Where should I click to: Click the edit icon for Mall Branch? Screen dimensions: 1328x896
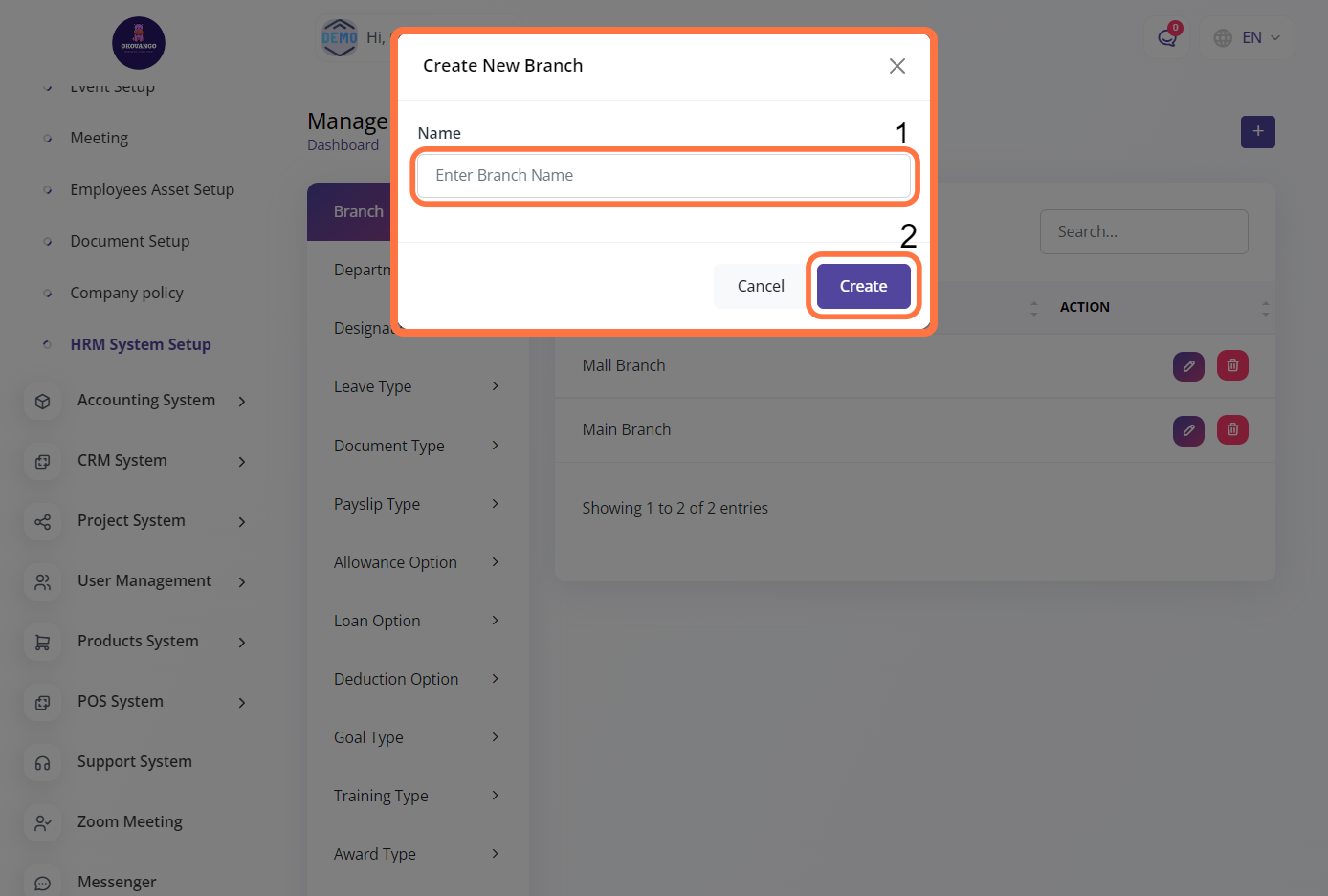click(1188, 365)
